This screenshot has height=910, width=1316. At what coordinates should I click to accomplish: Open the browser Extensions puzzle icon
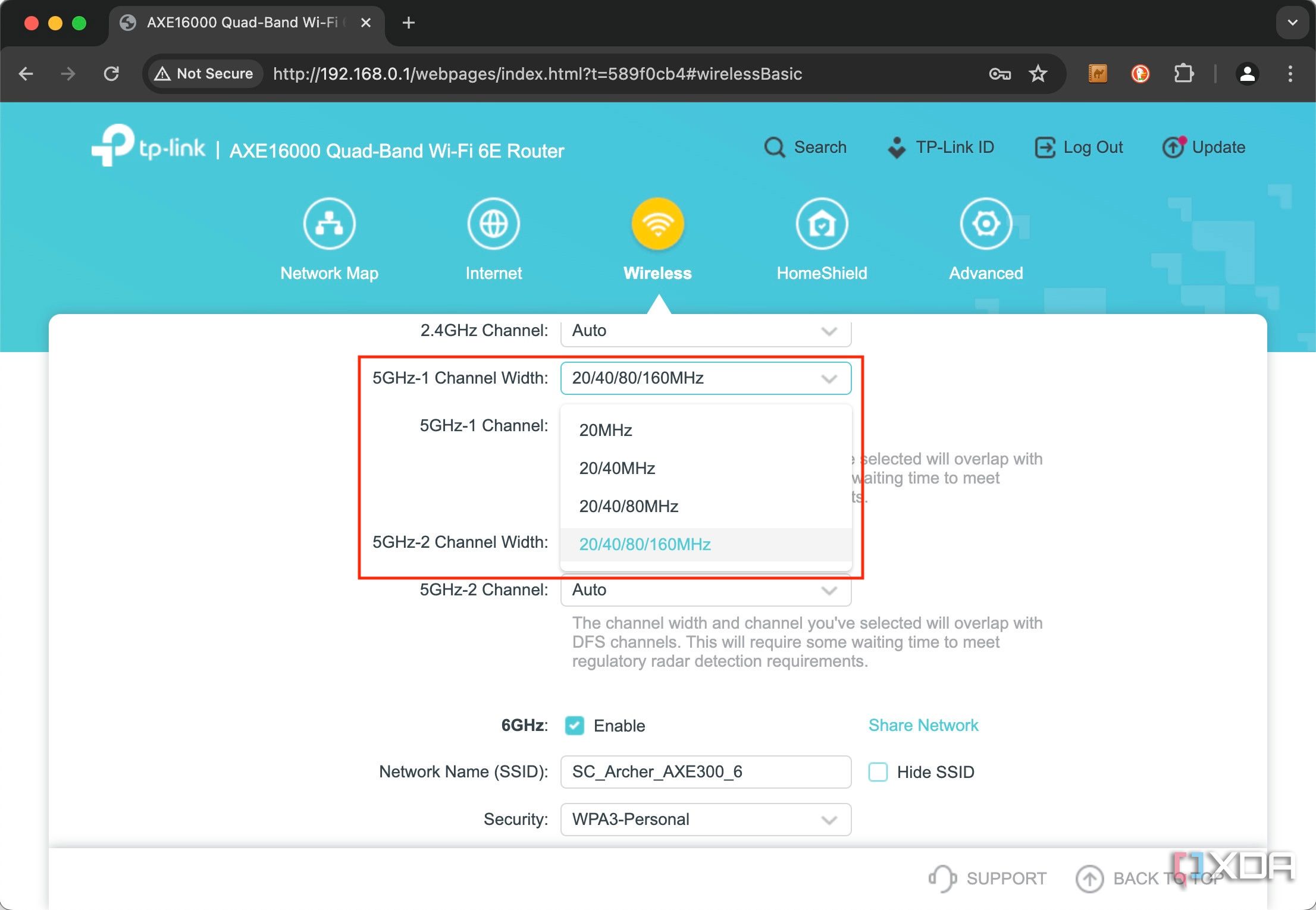[x=1183, y=74]
